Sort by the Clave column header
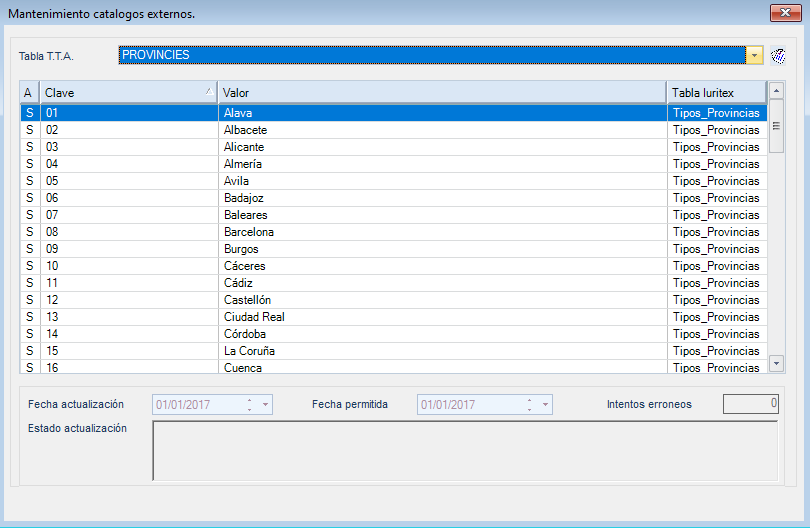Viewport: 810px width, 528px height. coord(128,93)
